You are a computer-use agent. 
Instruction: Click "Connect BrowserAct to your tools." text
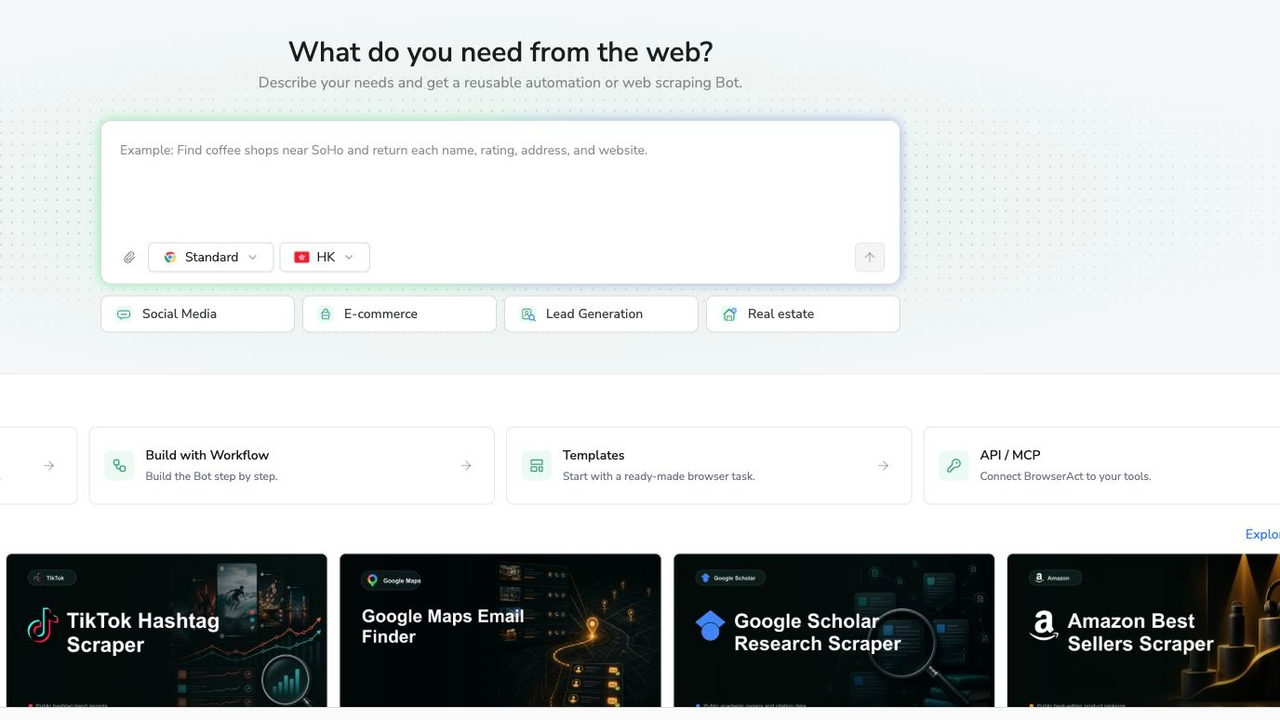coord(1065,476)
